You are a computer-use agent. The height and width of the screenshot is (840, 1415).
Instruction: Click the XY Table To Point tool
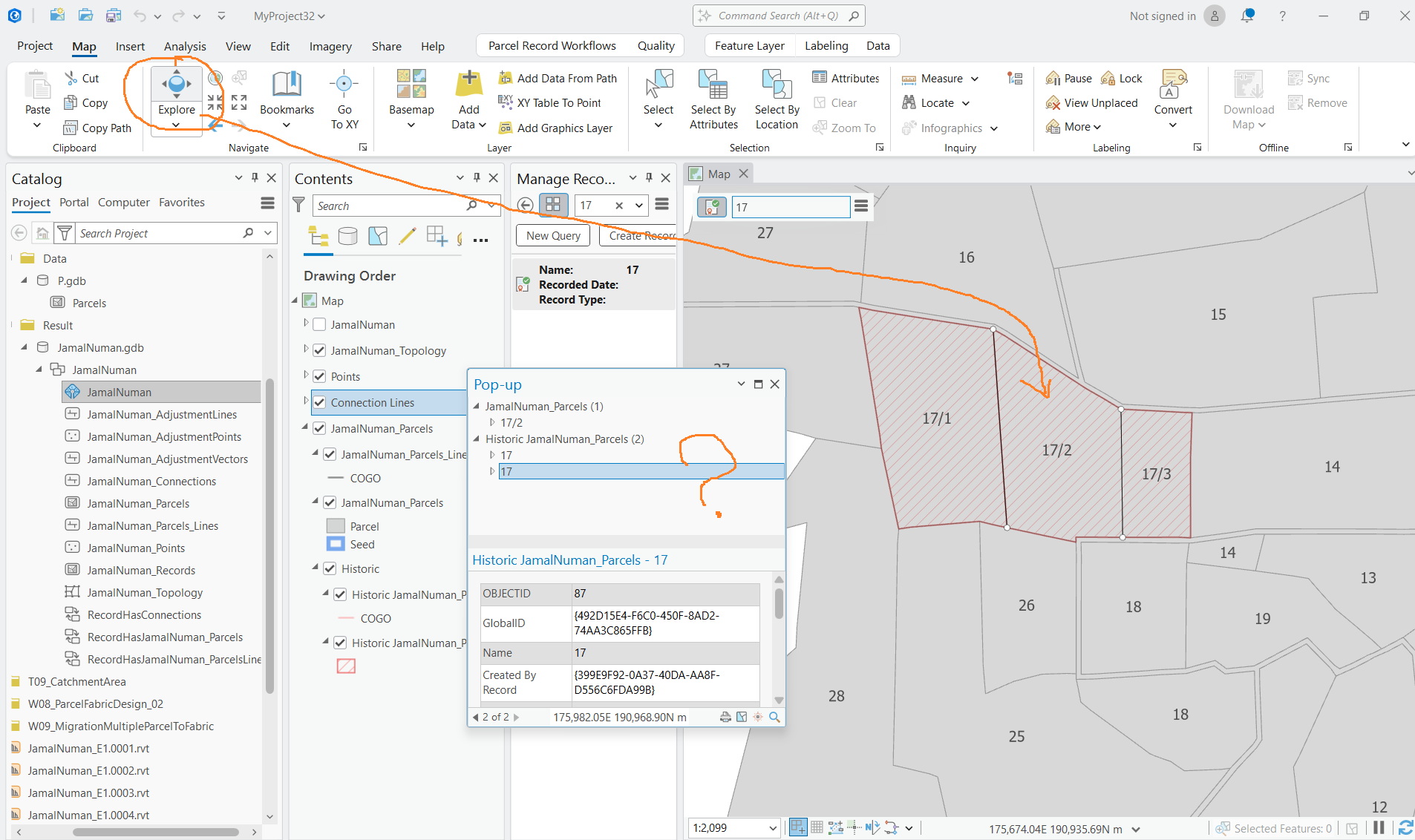click(550, 103)
